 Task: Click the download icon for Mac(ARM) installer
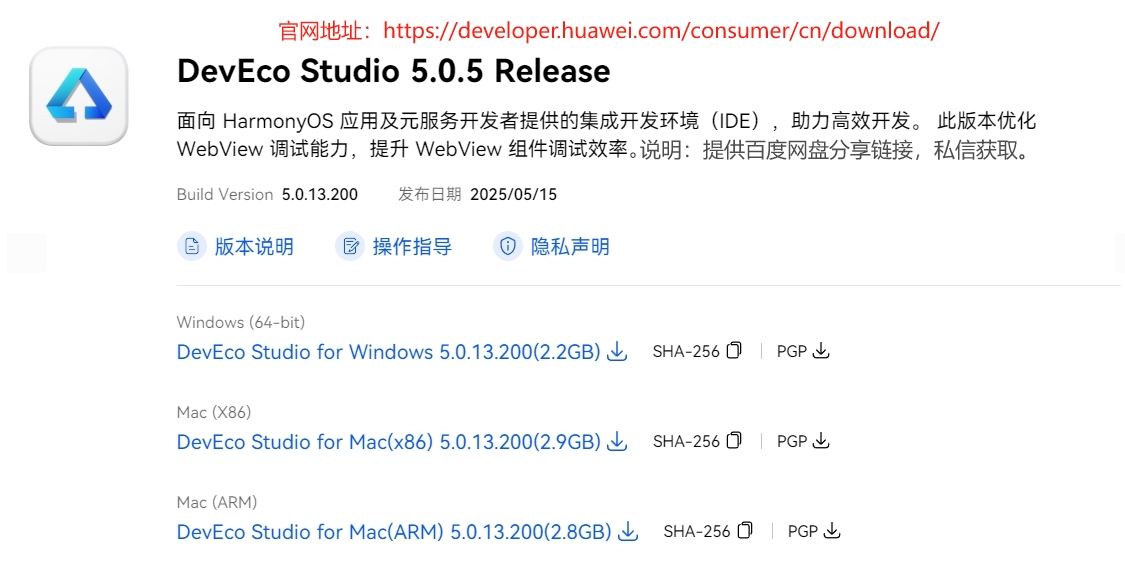(x=628, y=532)
